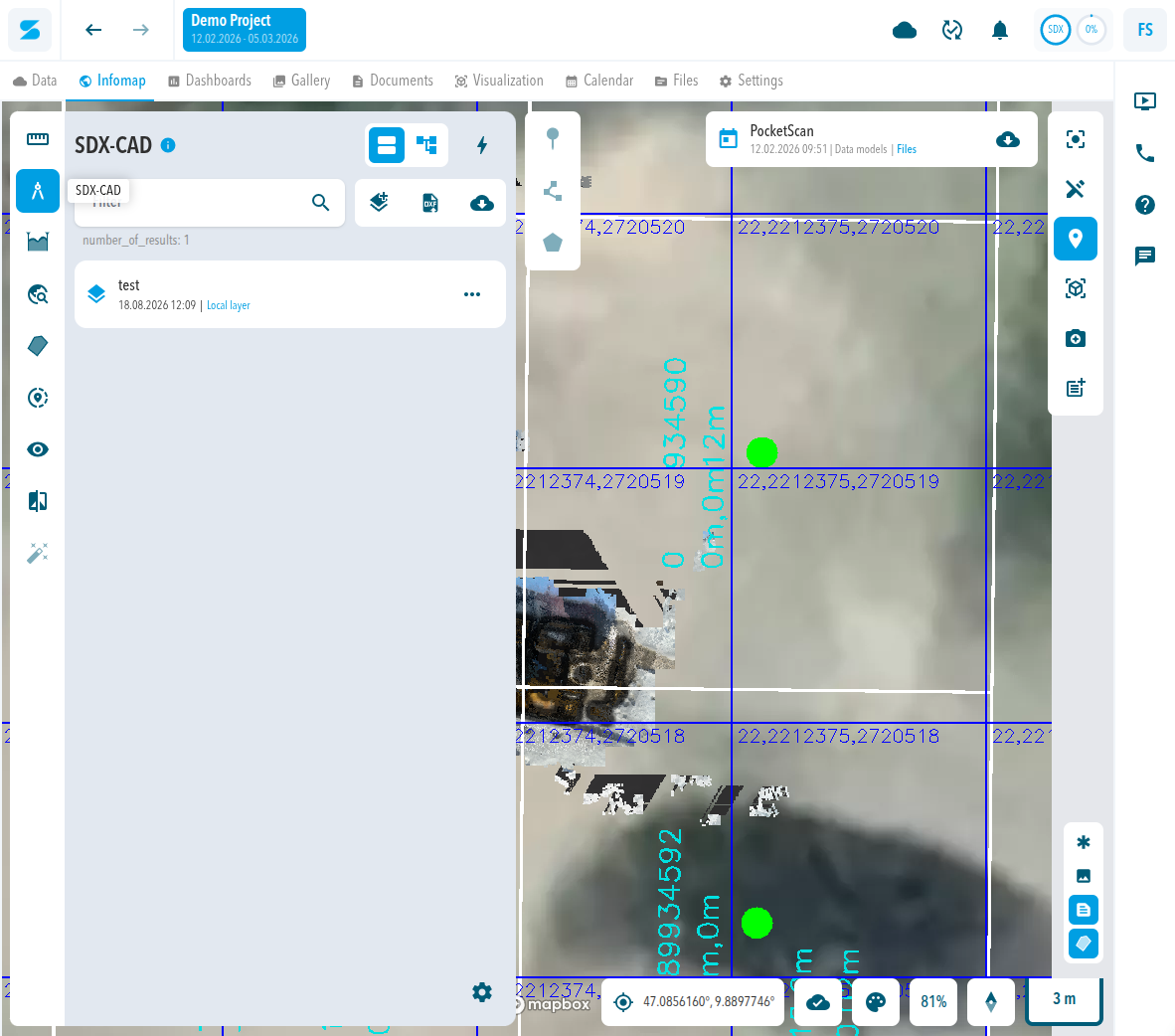Open the Gallery tab
This screenshot has height=1036, width=1175.
[302, 81]
